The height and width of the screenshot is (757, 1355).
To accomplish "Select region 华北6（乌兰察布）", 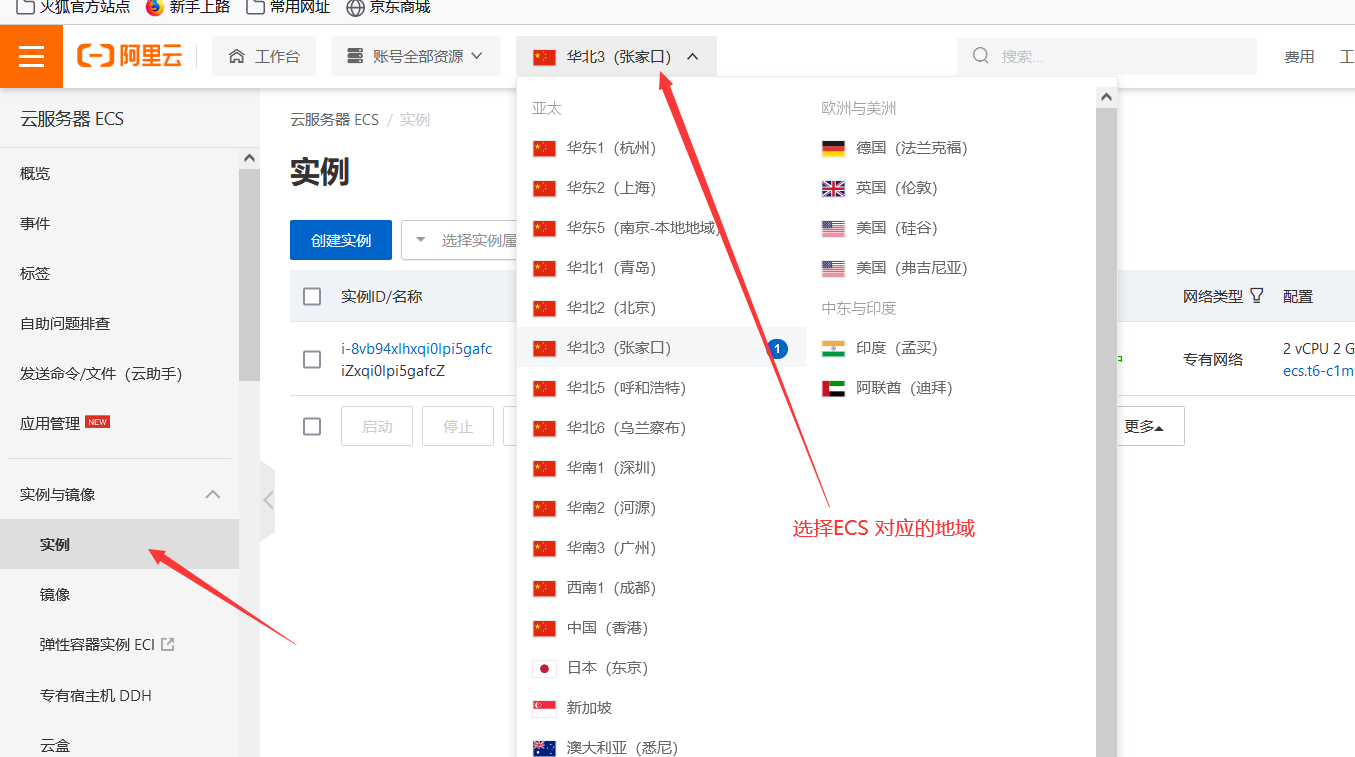I will click(661, 428).
